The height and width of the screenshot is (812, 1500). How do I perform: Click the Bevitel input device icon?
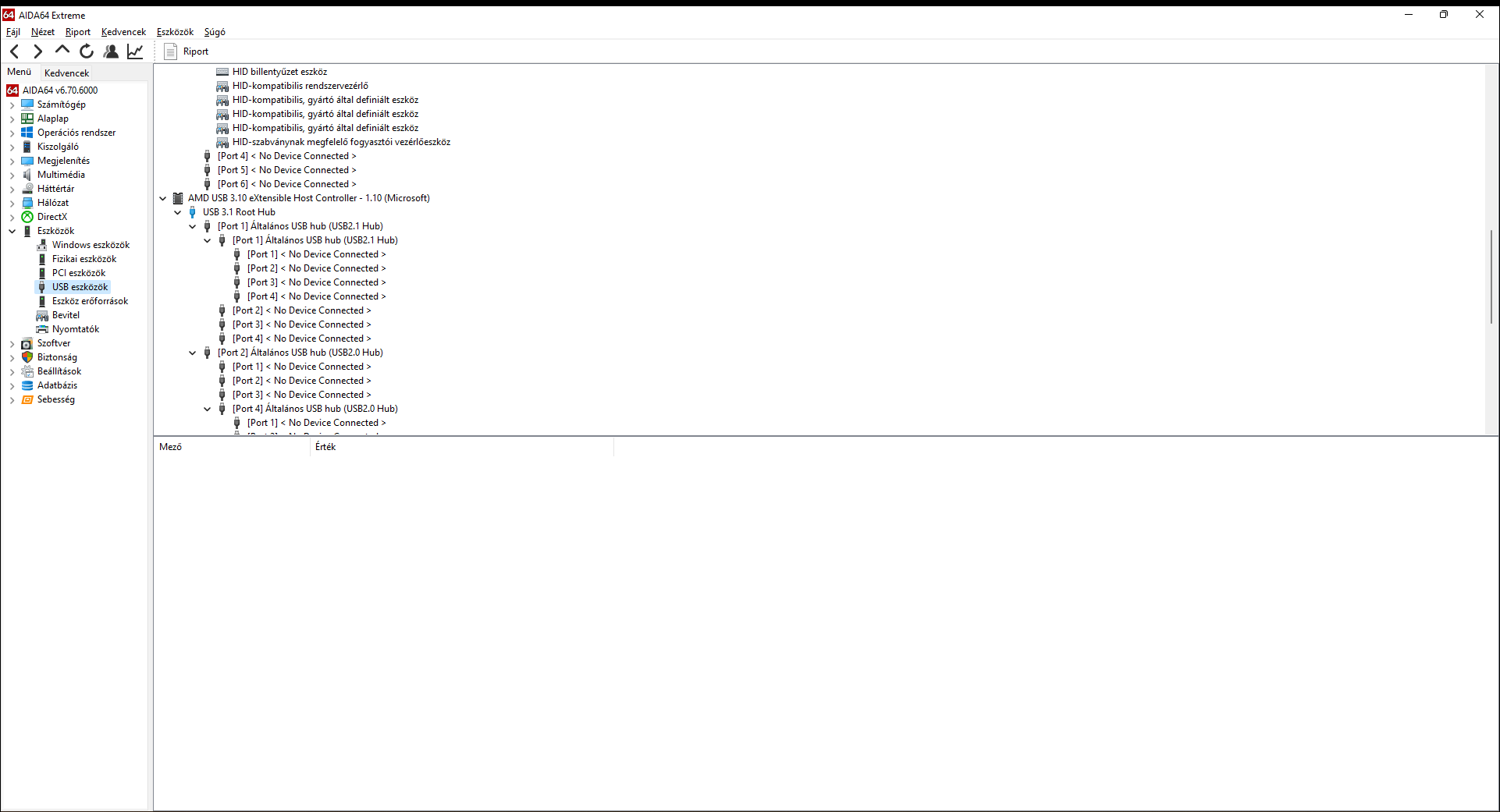42,315
